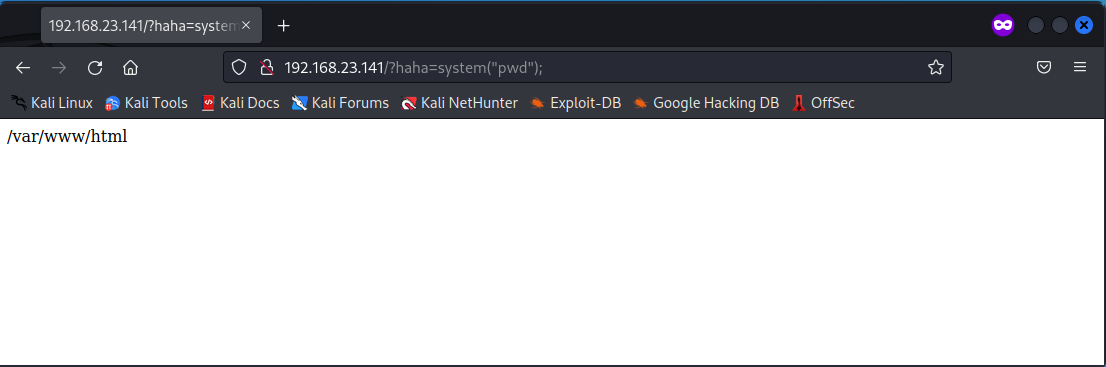Open the OffSec bookmark

point(823,103)
